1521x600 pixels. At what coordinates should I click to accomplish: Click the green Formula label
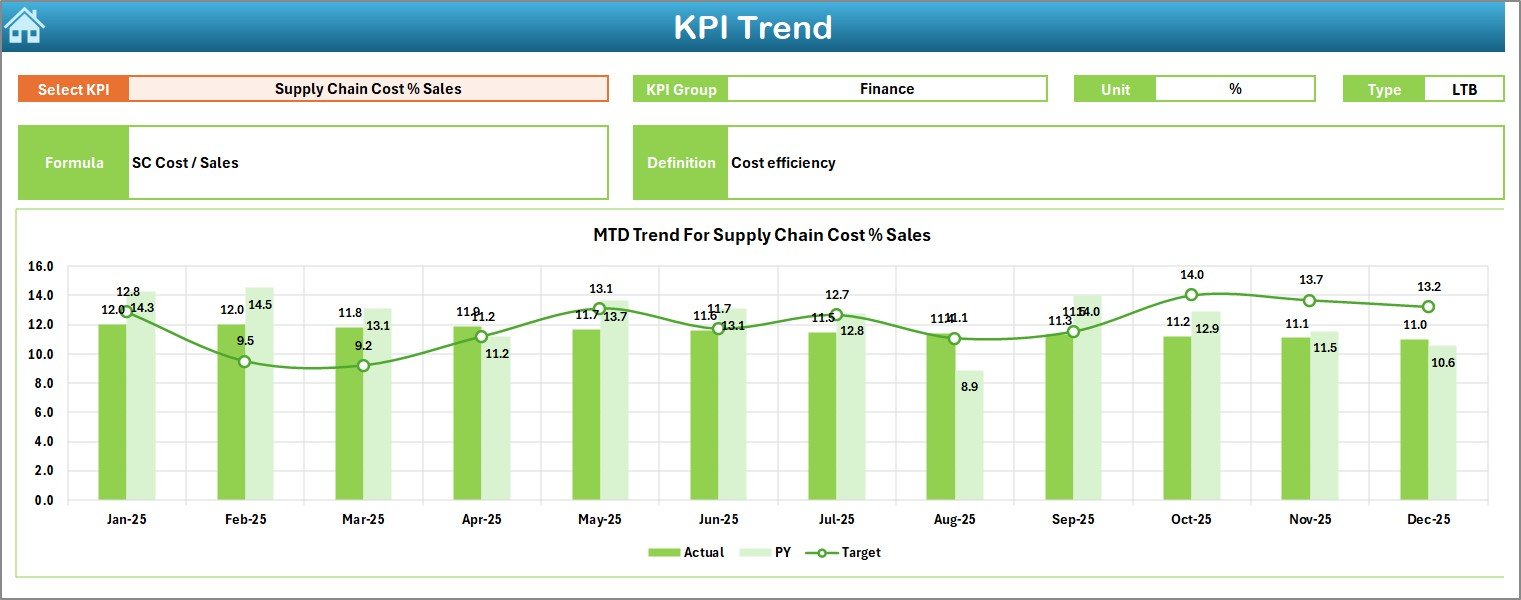pyautogui.click(x=72, y=162)
